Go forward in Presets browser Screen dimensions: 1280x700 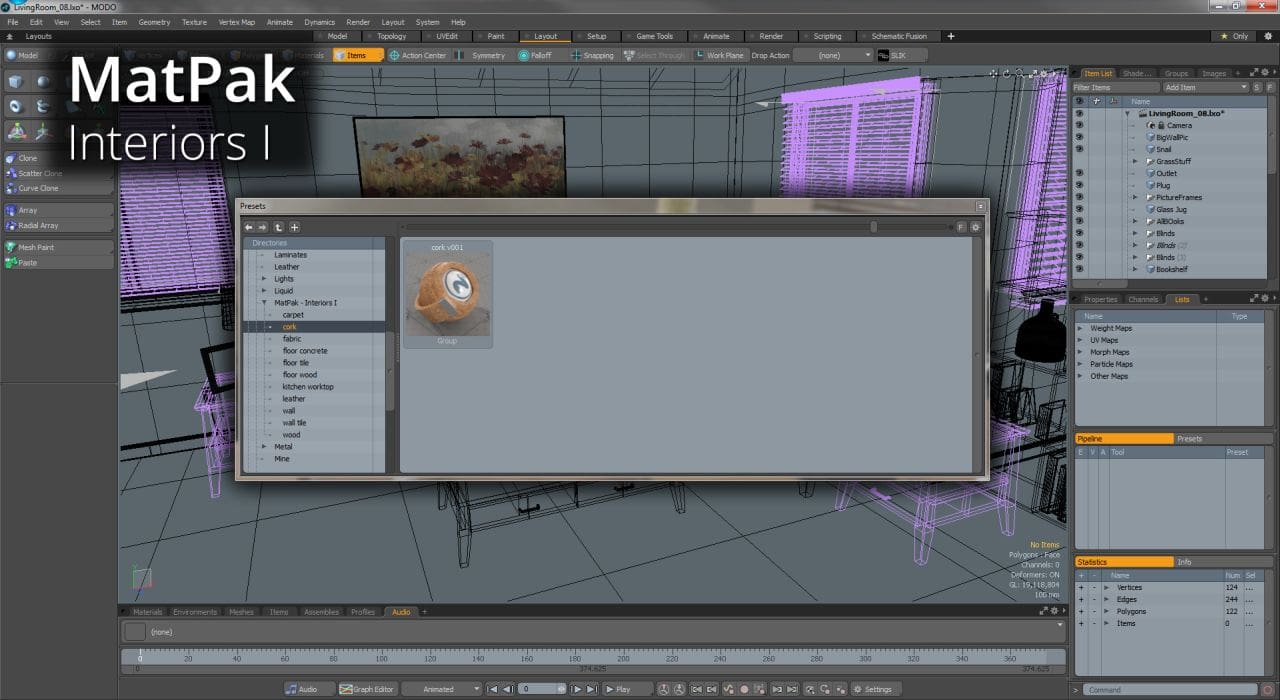(263, 227)
